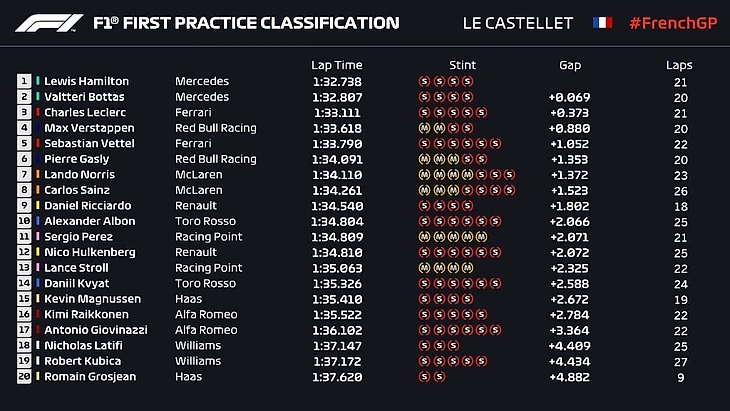Select the Stint column header
This screenshot has height=411, width=730.
(463, 65)
